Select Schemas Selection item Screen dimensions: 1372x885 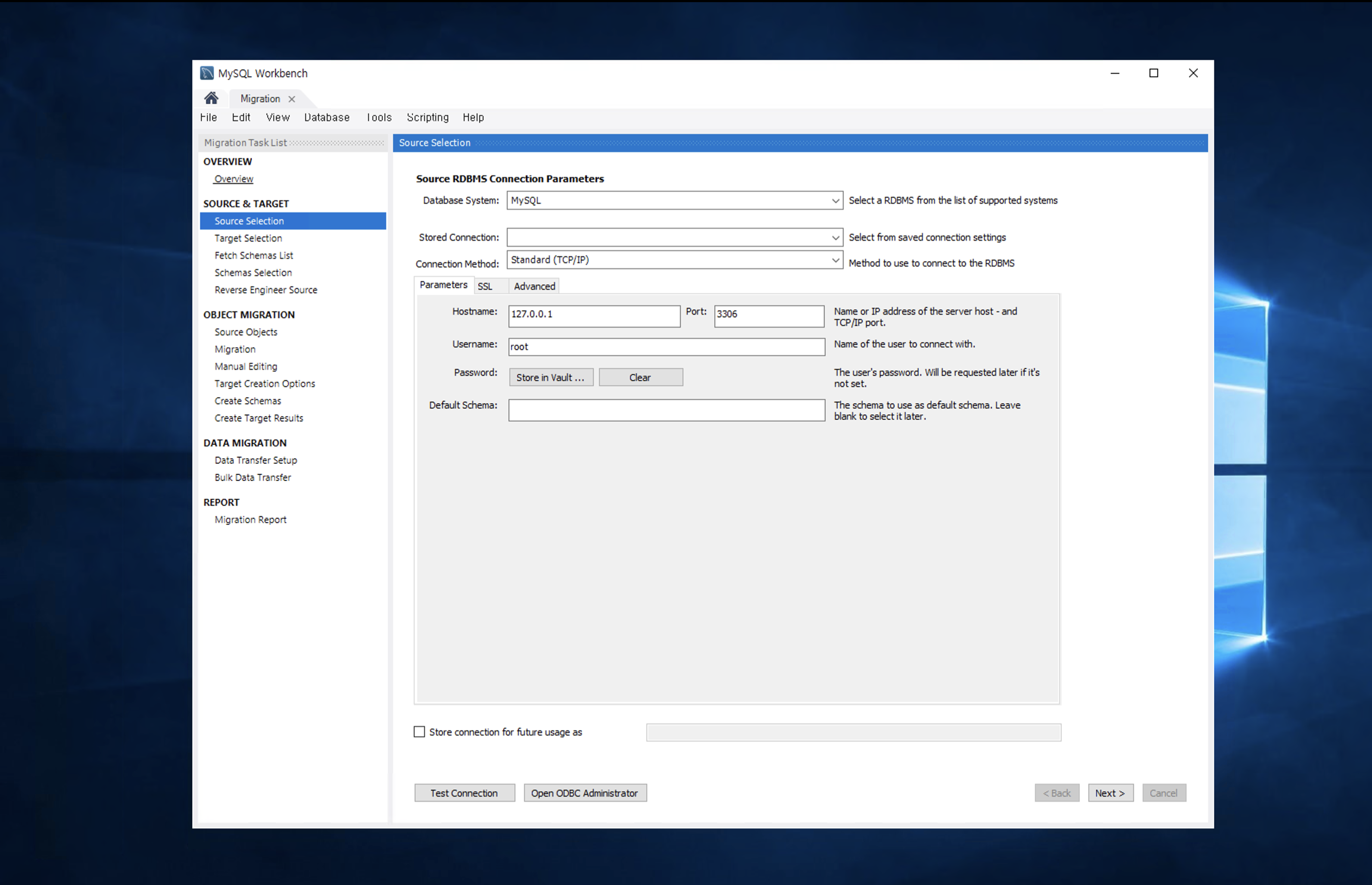pos(253,272)
